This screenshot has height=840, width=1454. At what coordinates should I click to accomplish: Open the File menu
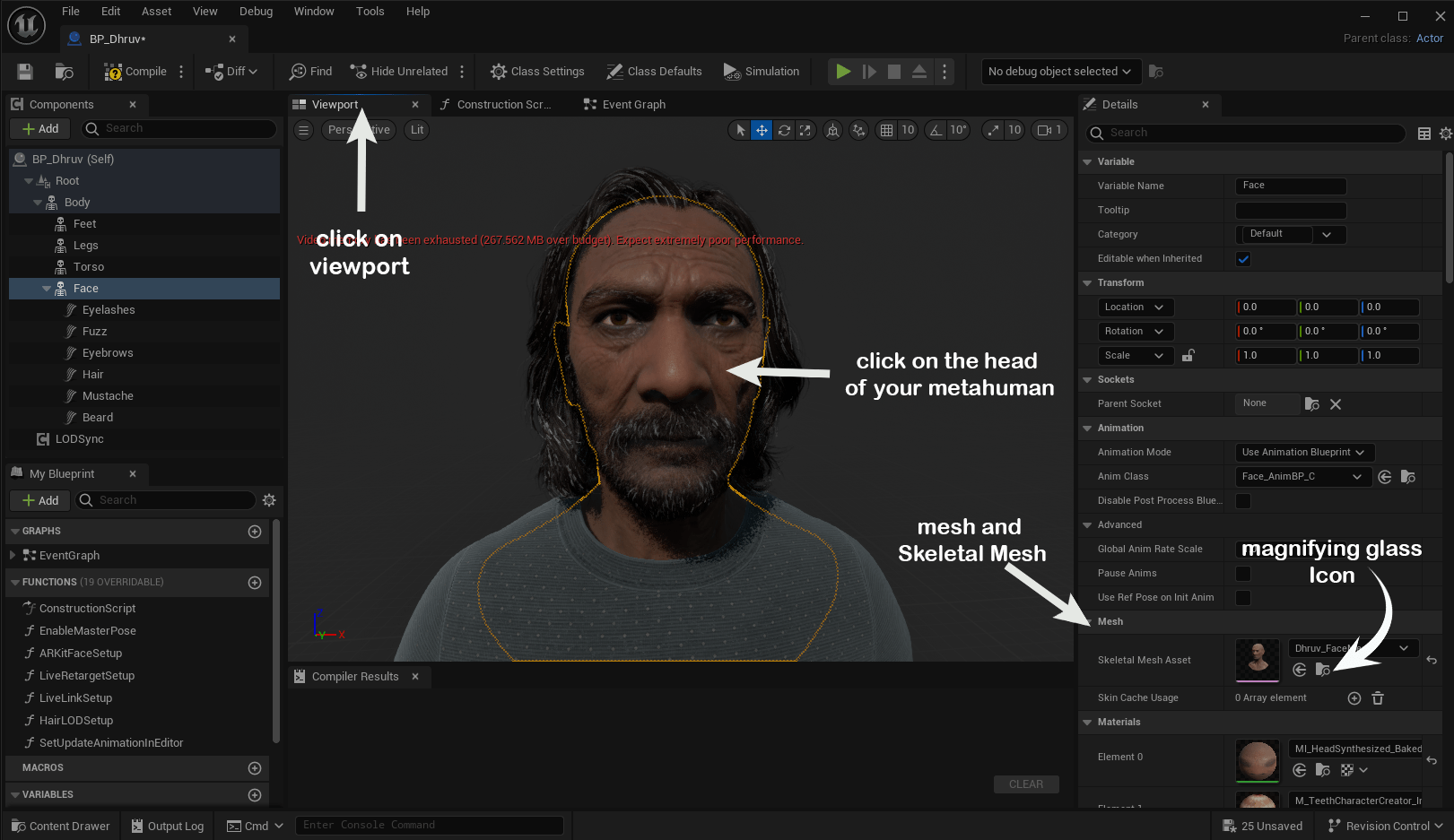point(71,12)
